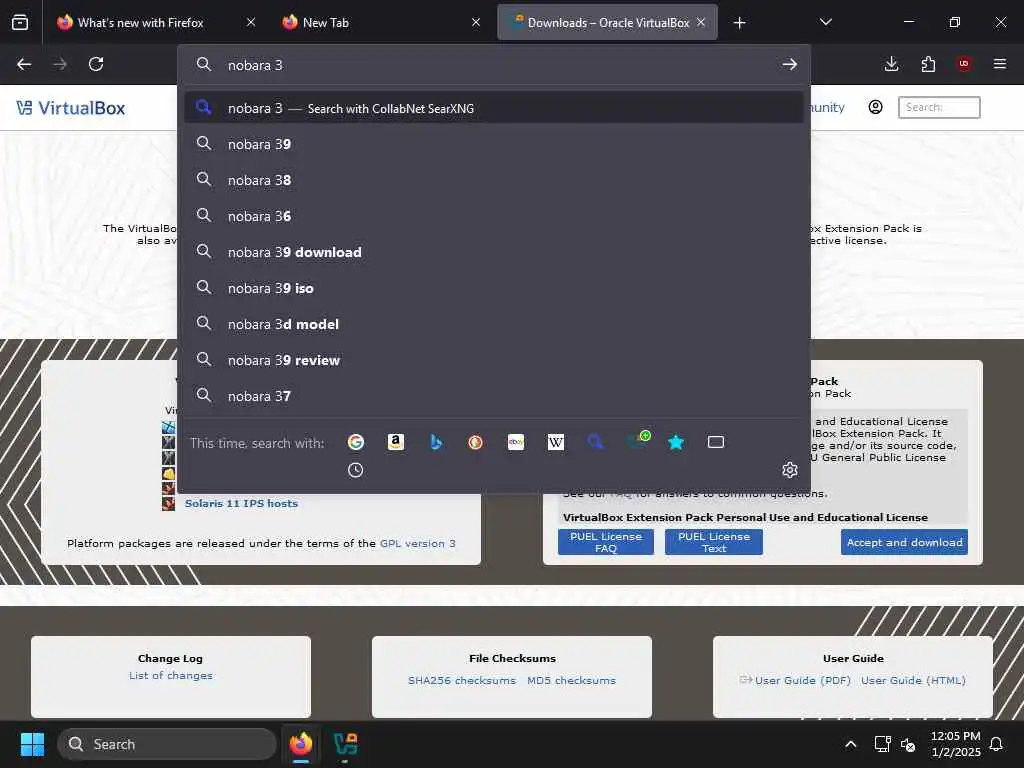This screenshot has height=768, width=1024.
Task: Search this time with DuckDuckGo
Action: click(x=475, y=442)
